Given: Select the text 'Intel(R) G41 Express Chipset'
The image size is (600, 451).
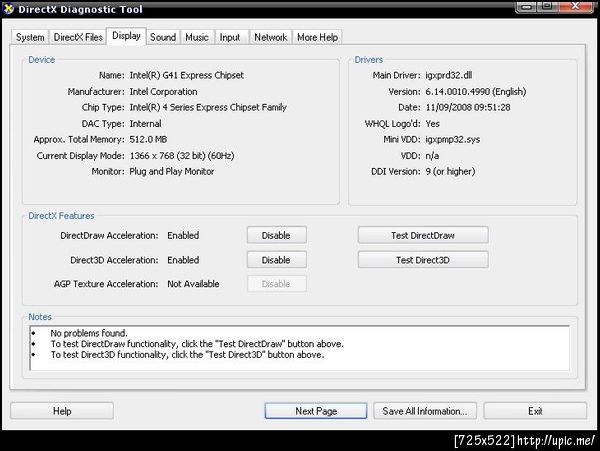Looking at the screenshot, I should pyautogui.click(x=186, y=75).
